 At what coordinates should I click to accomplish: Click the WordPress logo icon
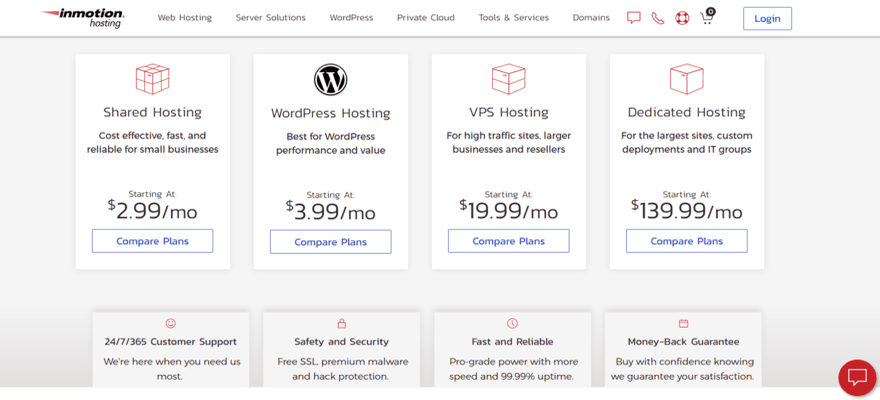coord(331,80)
